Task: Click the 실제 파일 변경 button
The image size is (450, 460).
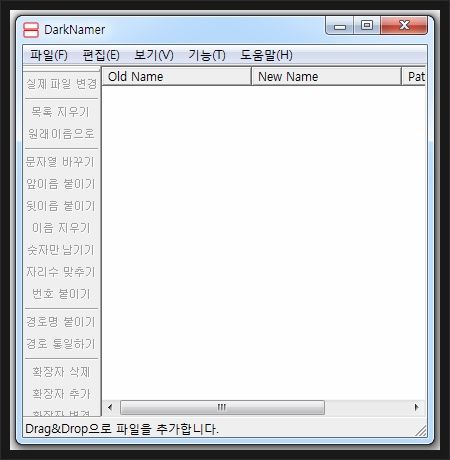Action: pos(62,84)
